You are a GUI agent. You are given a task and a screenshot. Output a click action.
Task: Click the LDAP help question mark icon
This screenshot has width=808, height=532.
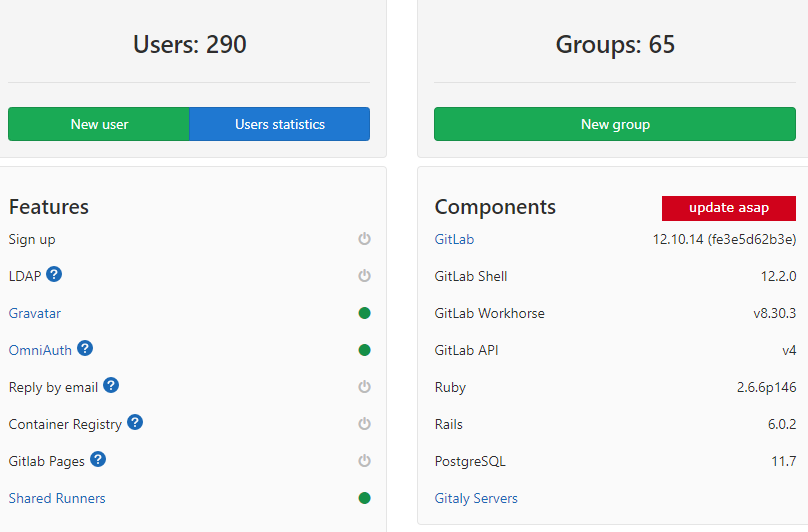54,274
